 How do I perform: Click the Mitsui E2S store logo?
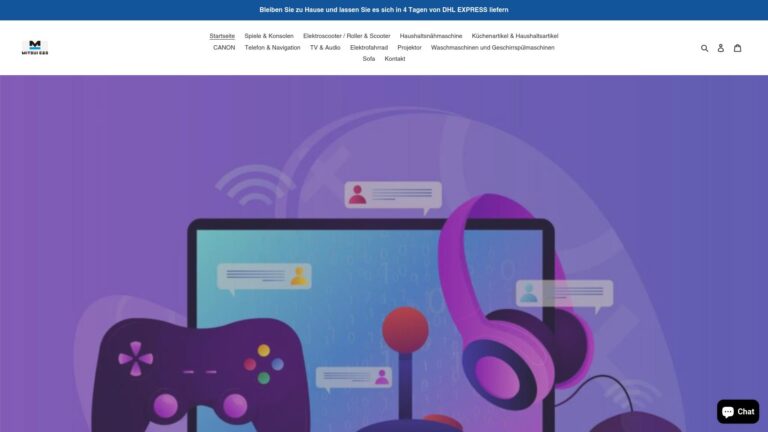click(x=35, y=47)
